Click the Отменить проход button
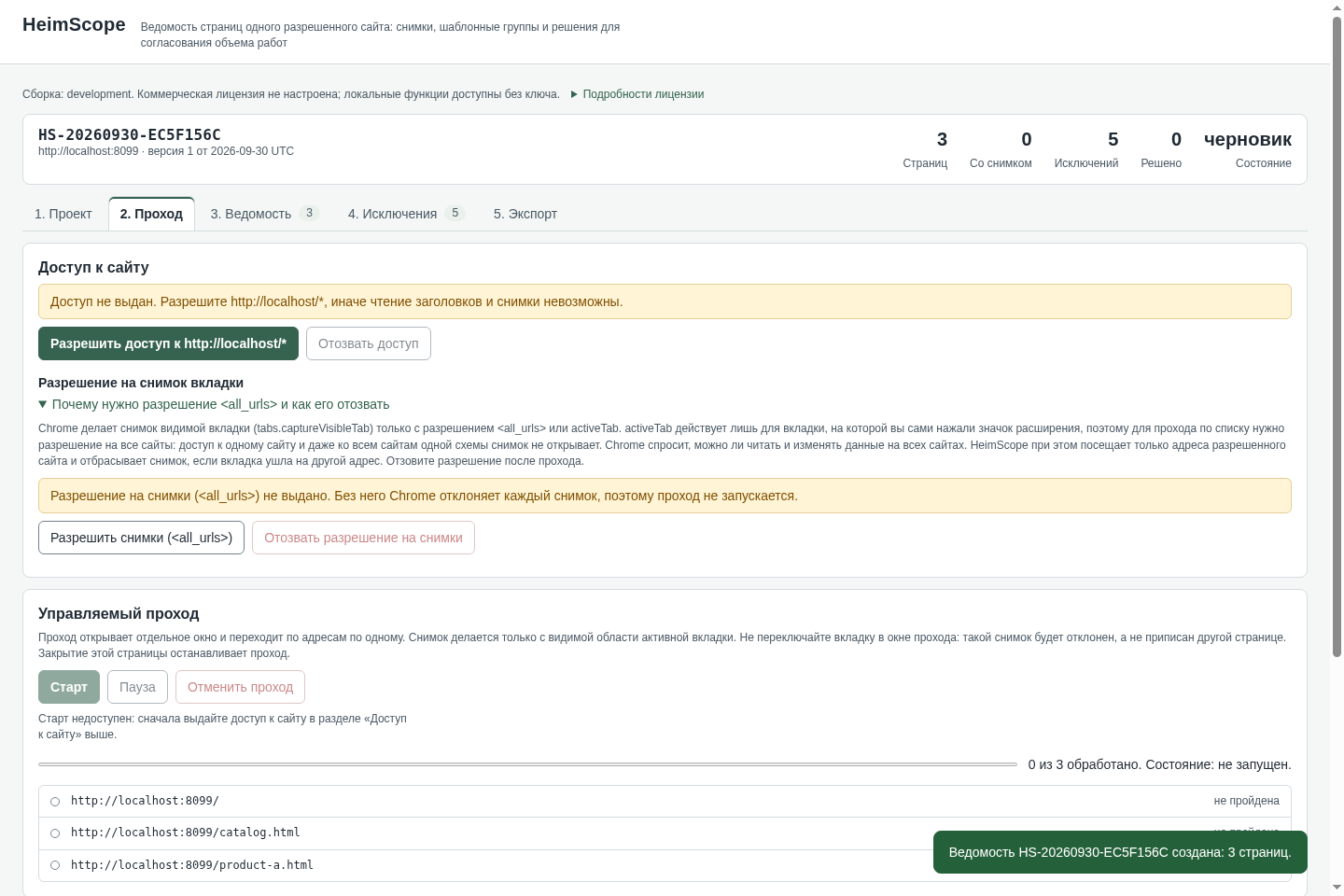Image resolution: width=1344 pixels, height=896 pixels. point(240,687)
